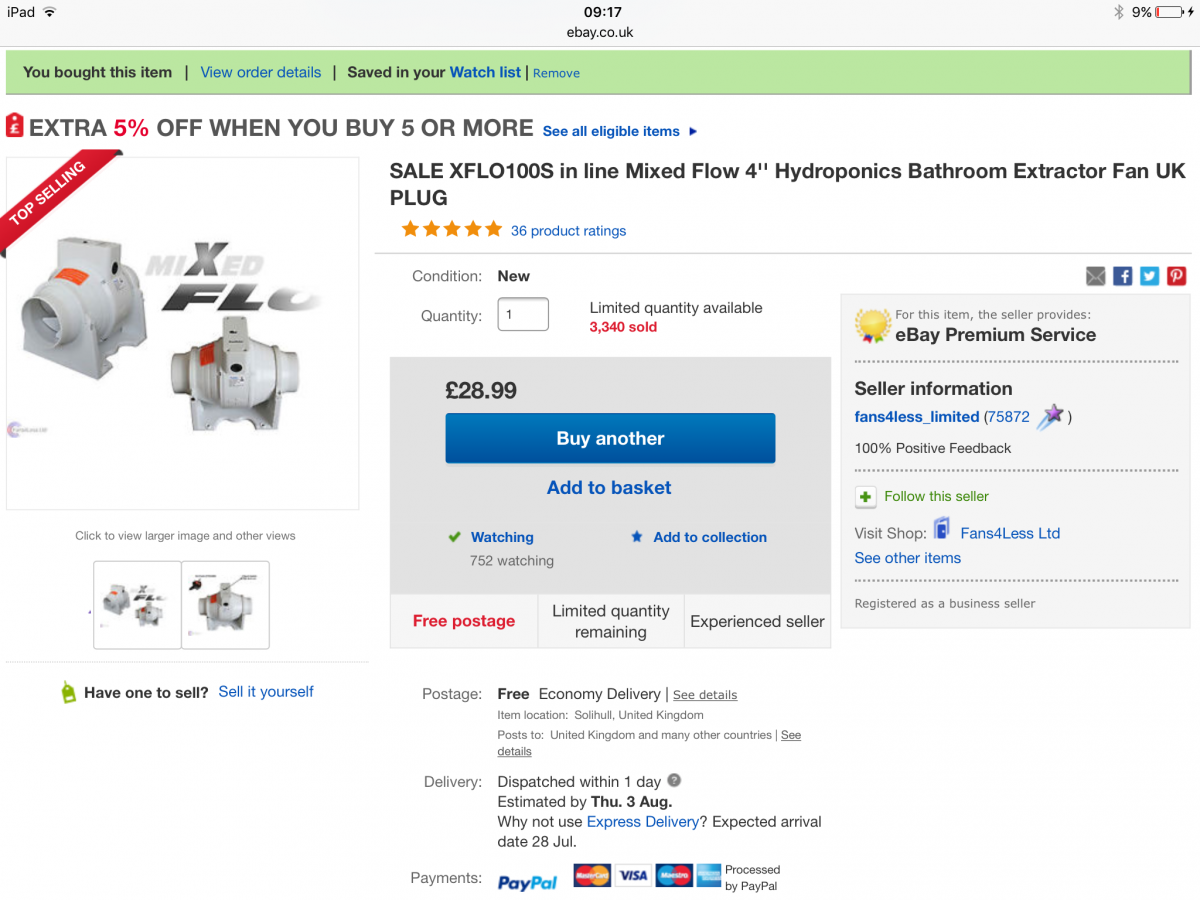Viewport: 1200px width, 900px height.
Task: Remove item from Watch list
Action: click(556, 73)
